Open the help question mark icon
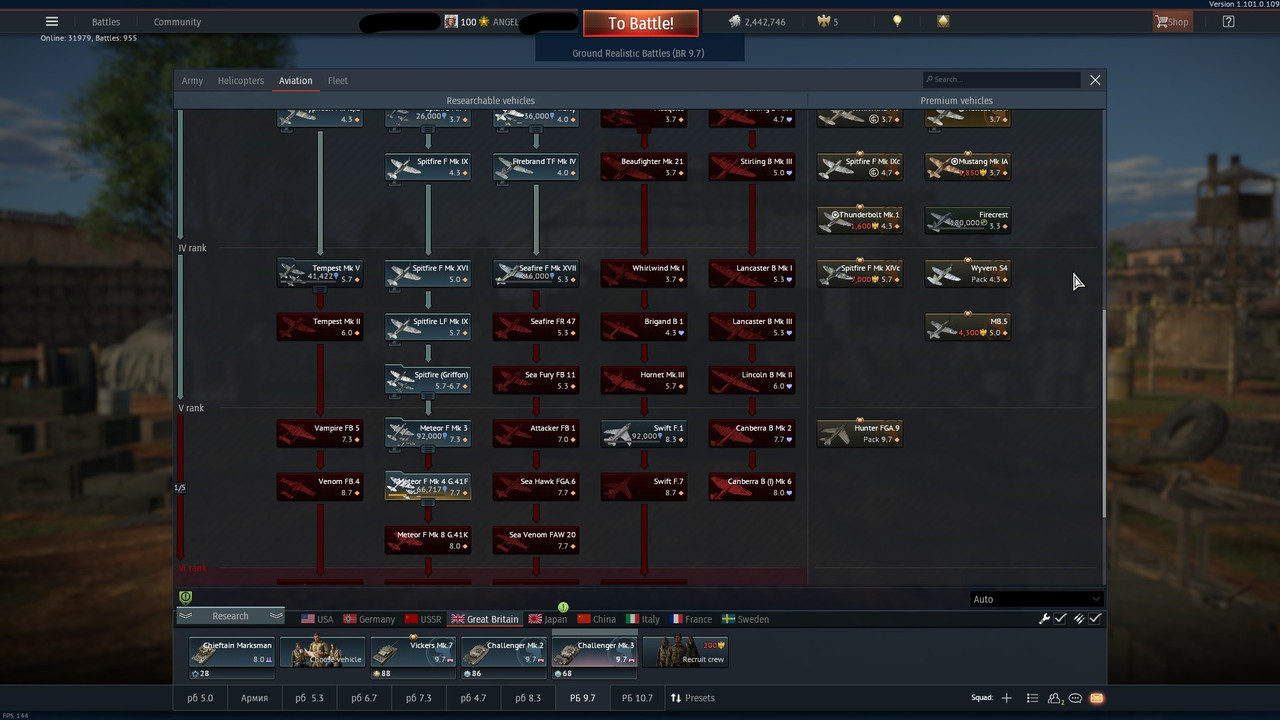Screen dimensions: 1280x720 (1228, 22)
